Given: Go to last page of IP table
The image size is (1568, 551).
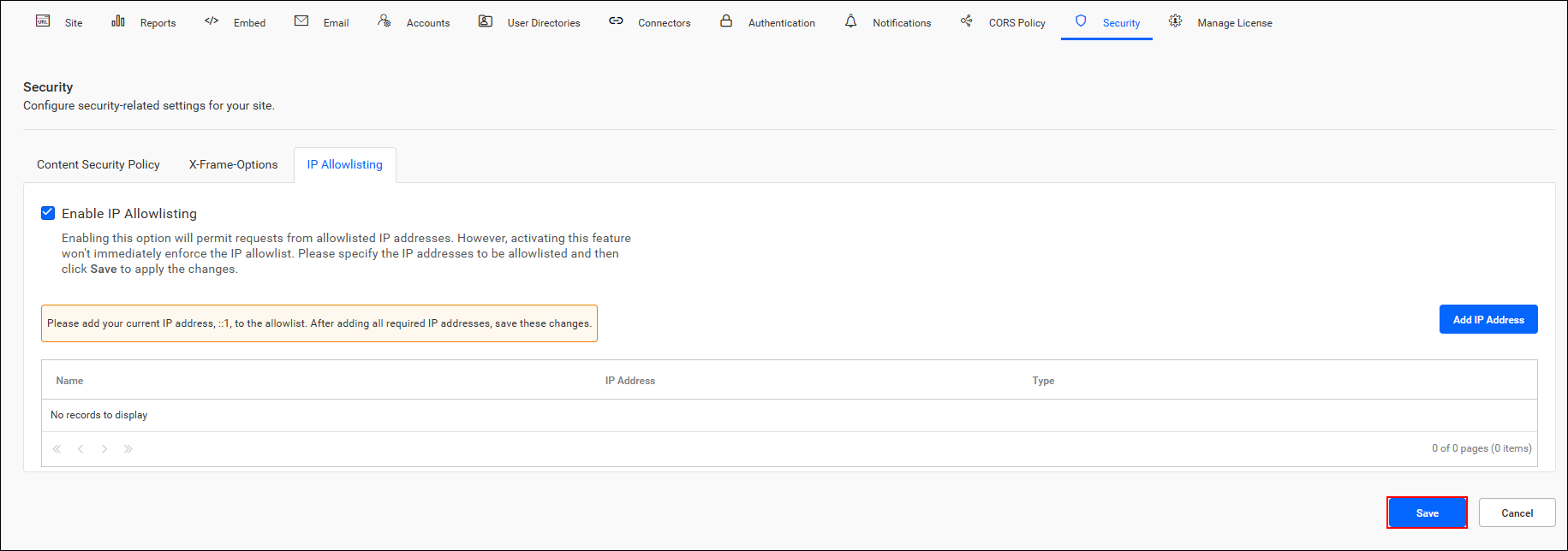Looking at the screenshot, I should click(x=128, y=449).
